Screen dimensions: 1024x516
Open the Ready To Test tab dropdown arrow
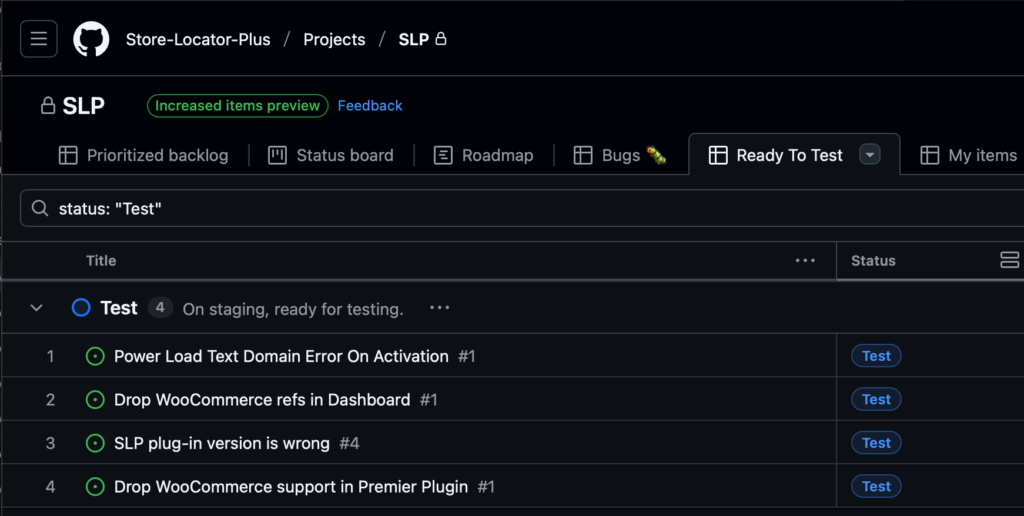coord(869,155)
